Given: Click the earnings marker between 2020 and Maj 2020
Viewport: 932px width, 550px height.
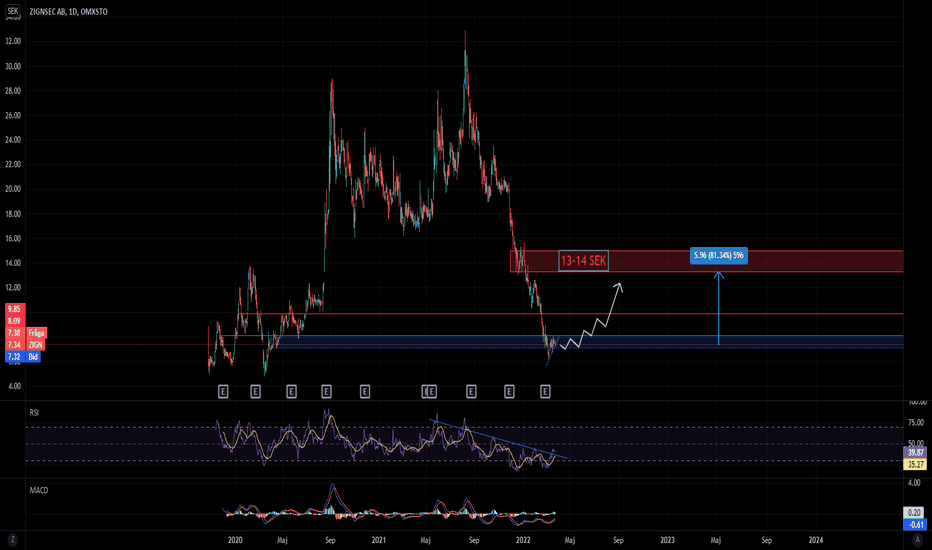Looking at the screenshot, I should [x=256, y=391].
